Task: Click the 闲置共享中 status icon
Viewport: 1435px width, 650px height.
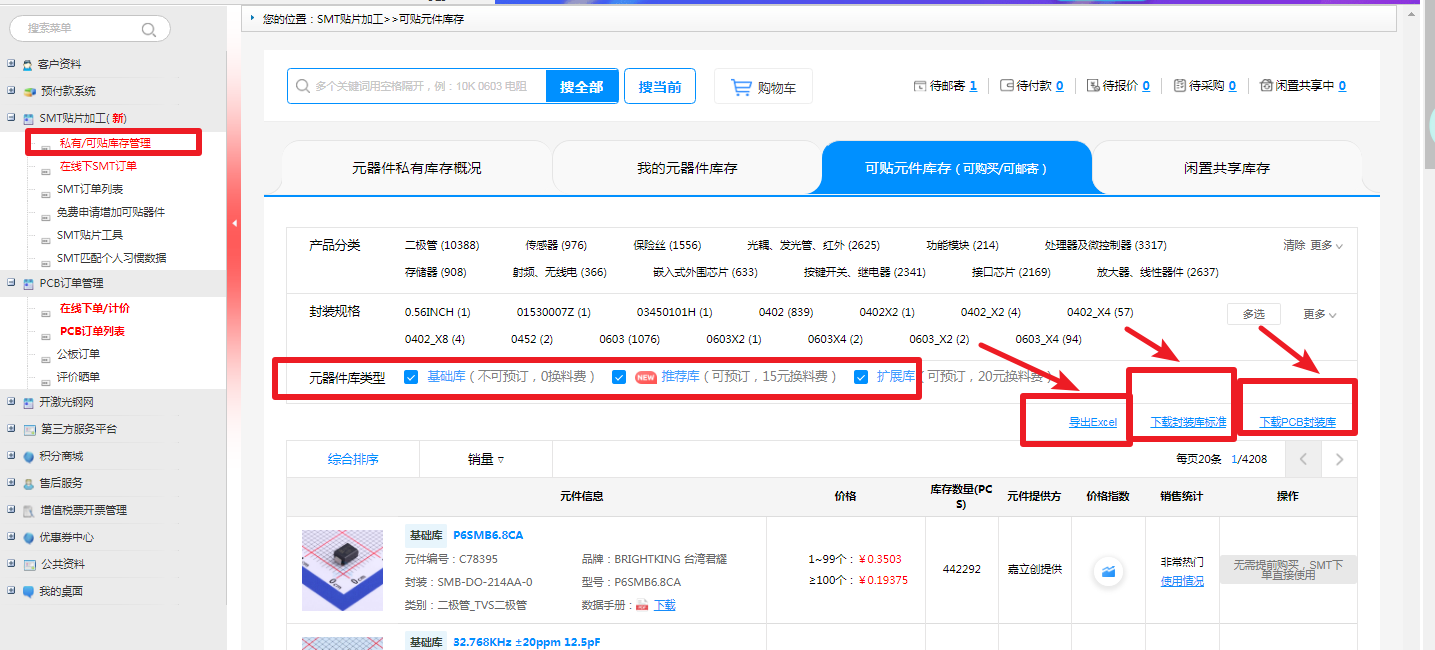Action: [1267, 86]
